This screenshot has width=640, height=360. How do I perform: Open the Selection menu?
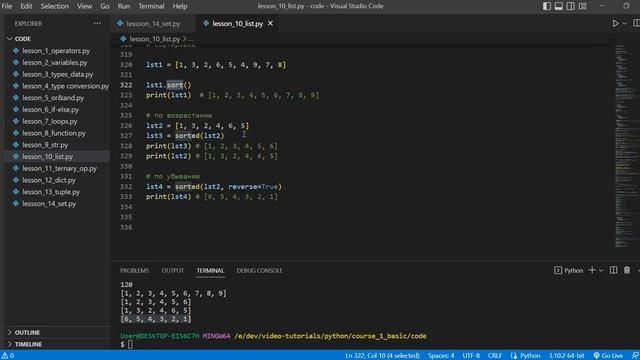click(55, 6)
